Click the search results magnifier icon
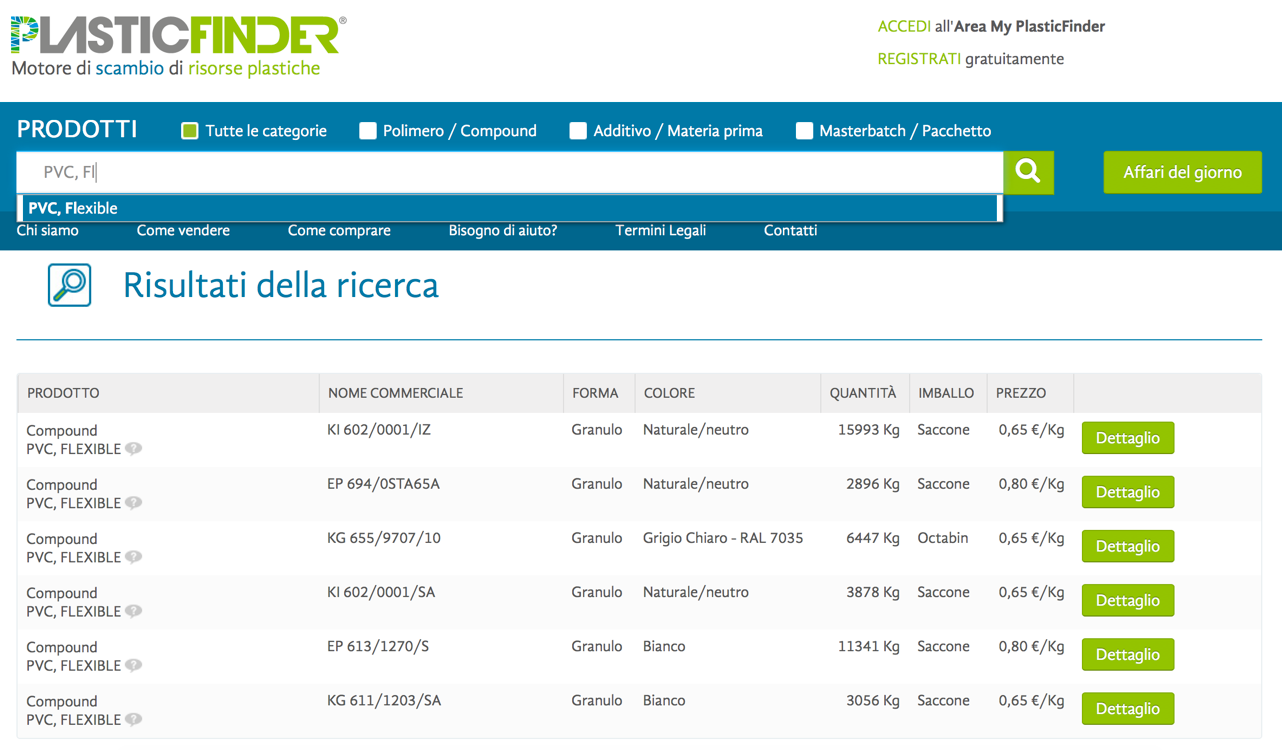Screen dimensions: 1282x750 [70, 285]
